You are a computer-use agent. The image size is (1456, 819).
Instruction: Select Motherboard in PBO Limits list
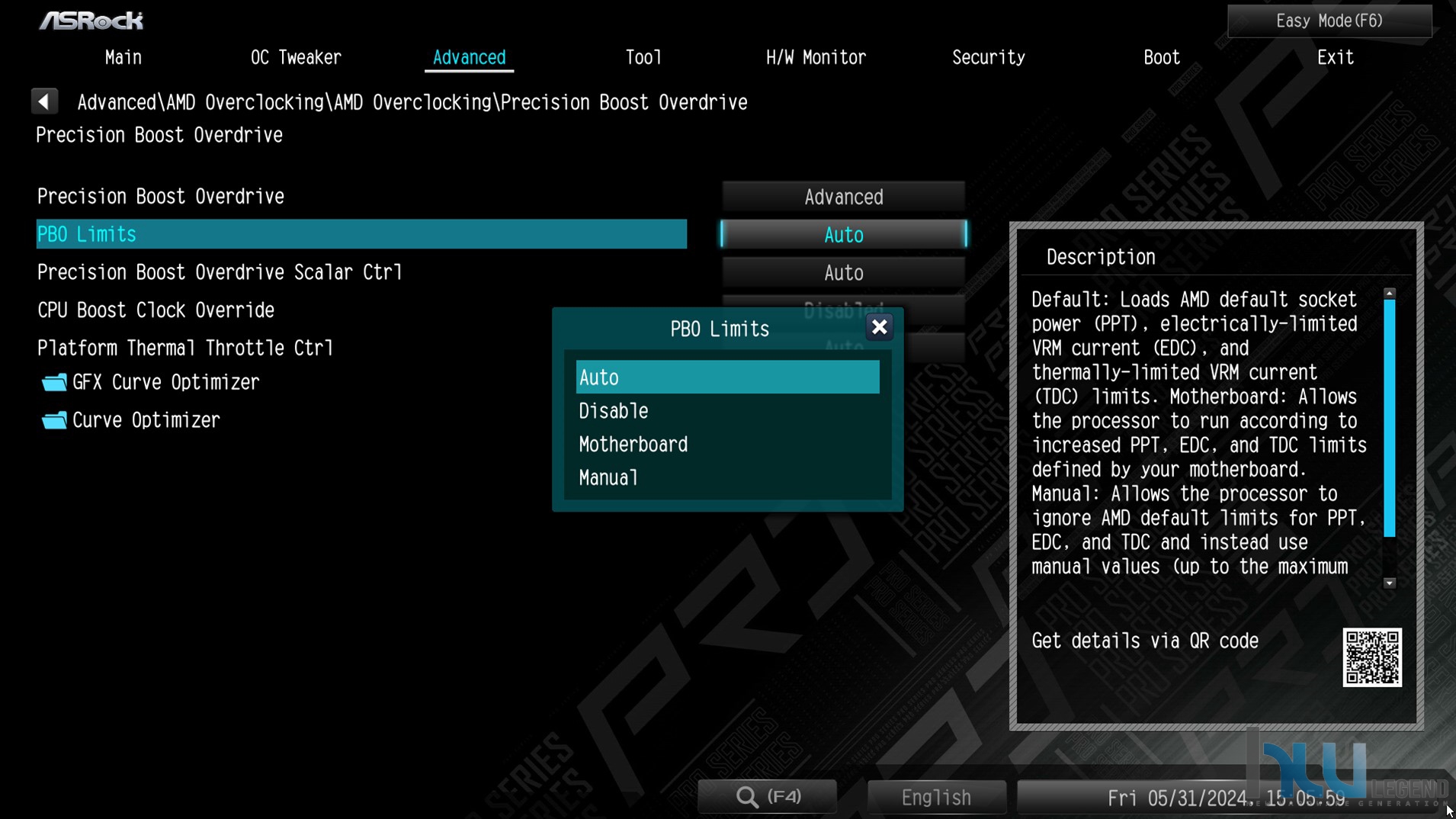pyautogui.click(x=727, y=445)
